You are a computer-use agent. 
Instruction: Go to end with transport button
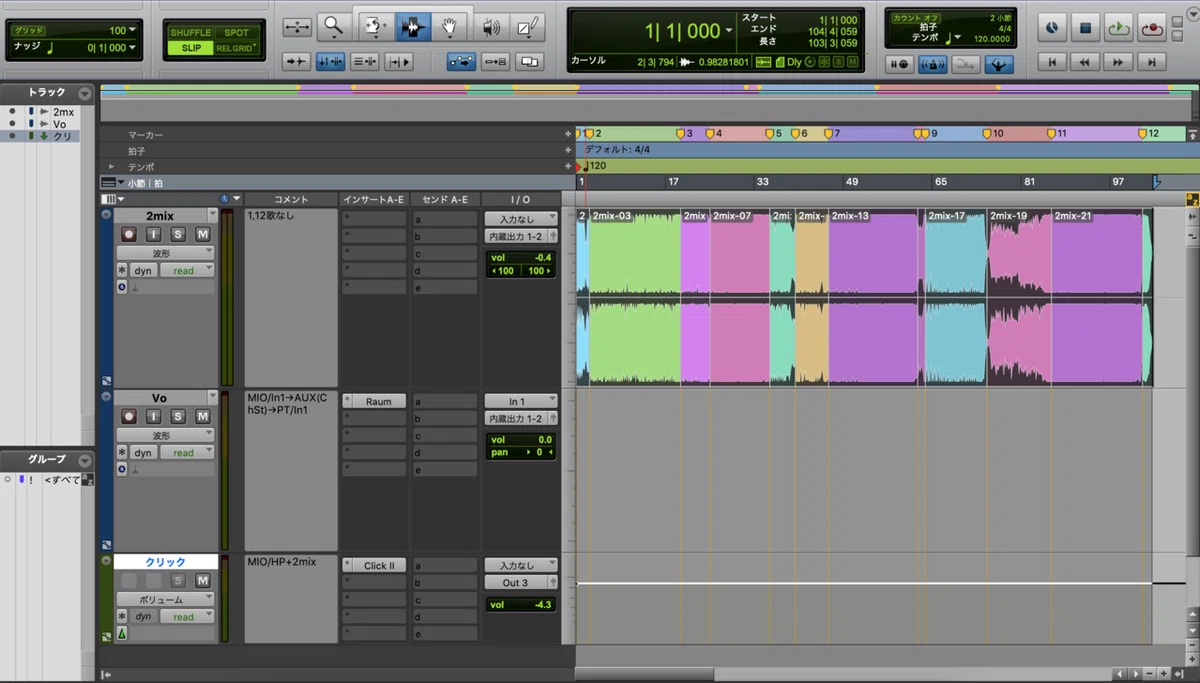(x=1152, y=62)
